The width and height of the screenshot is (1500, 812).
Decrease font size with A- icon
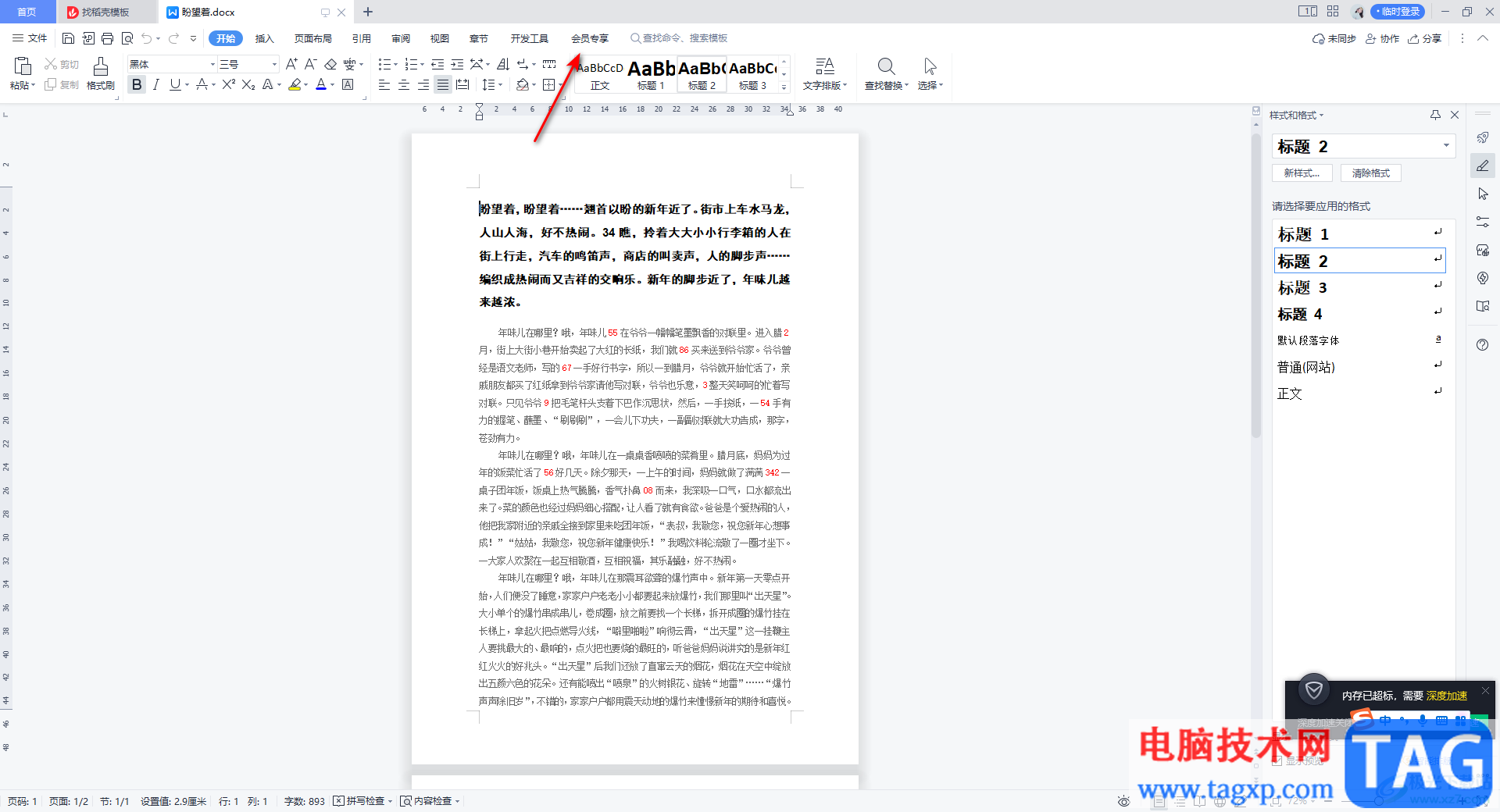click(310, 64)
